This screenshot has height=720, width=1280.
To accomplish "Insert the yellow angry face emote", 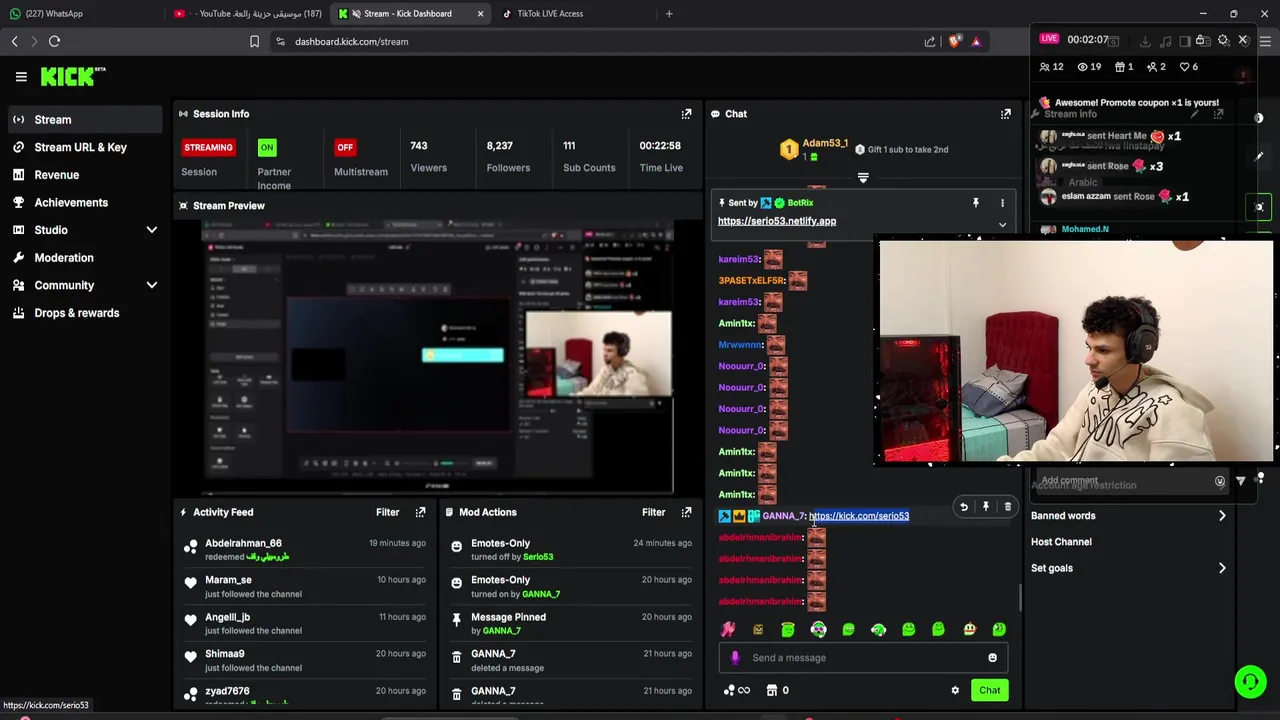I will pyautogui.click(x=758, y=629).
